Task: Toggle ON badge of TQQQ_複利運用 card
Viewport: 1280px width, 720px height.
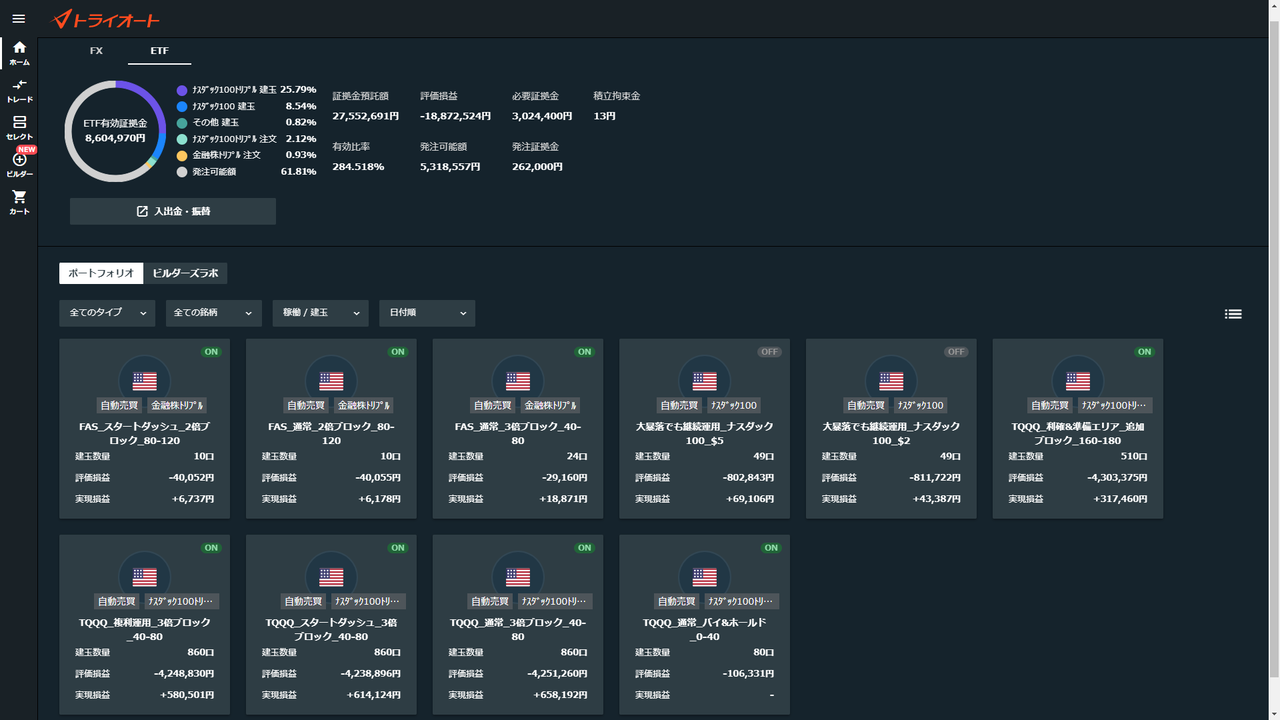Action: pyautogui.click(x=211, y=548)
